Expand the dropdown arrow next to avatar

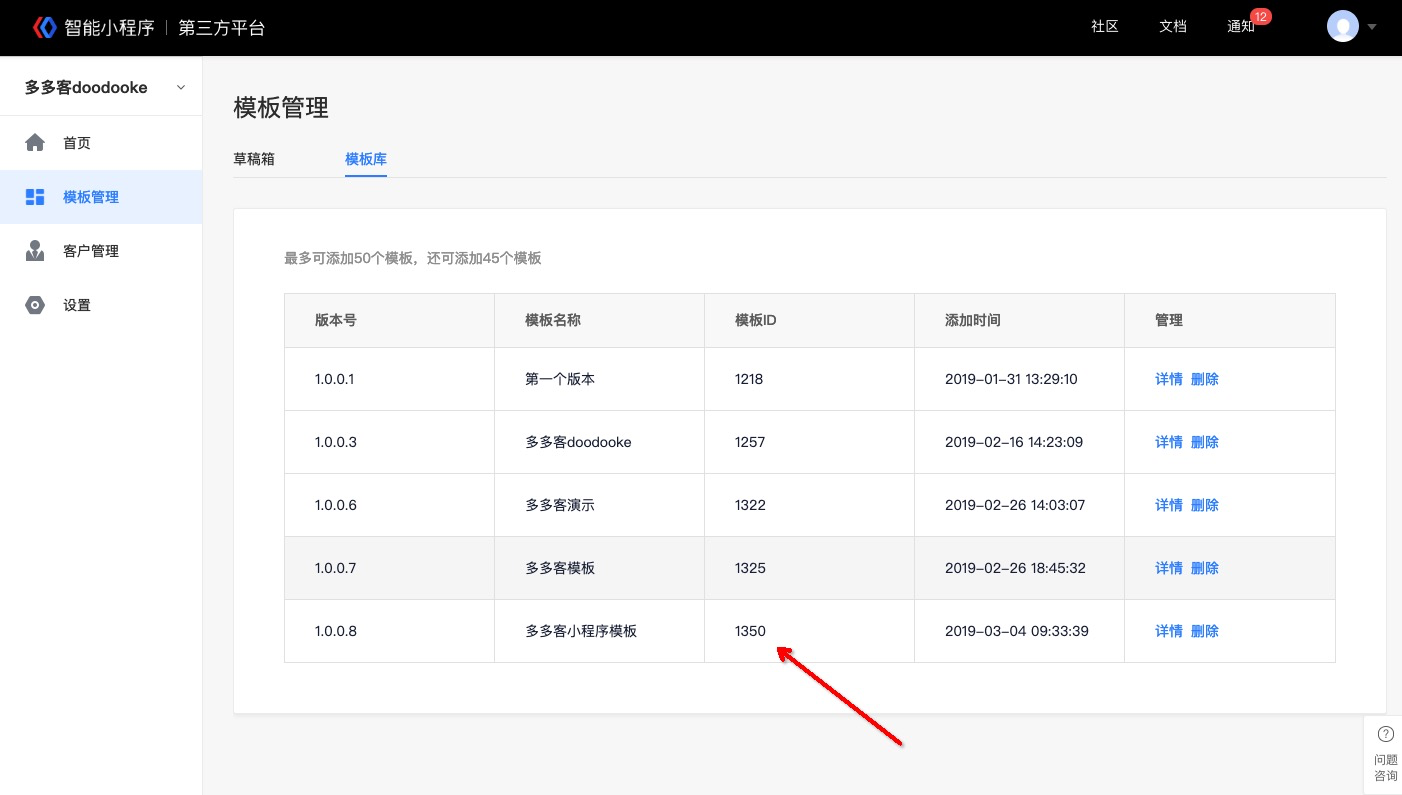(x=1372, y=27)
